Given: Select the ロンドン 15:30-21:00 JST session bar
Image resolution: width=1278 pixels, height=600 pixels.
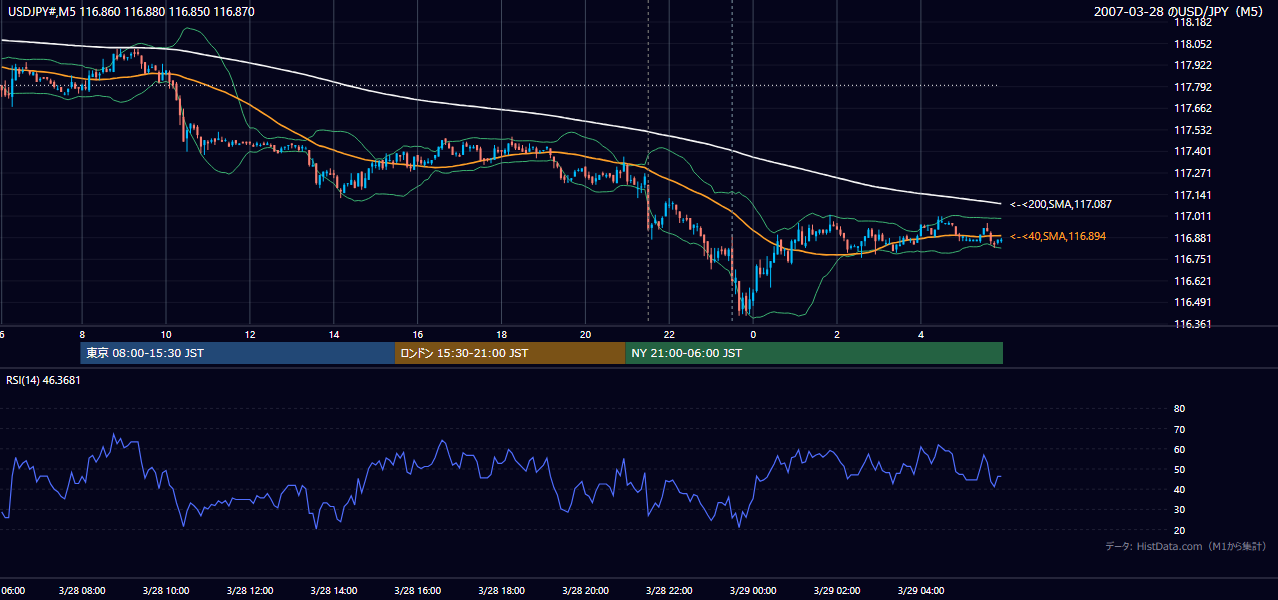Looking at the screenshot, I should coord(510,353).
